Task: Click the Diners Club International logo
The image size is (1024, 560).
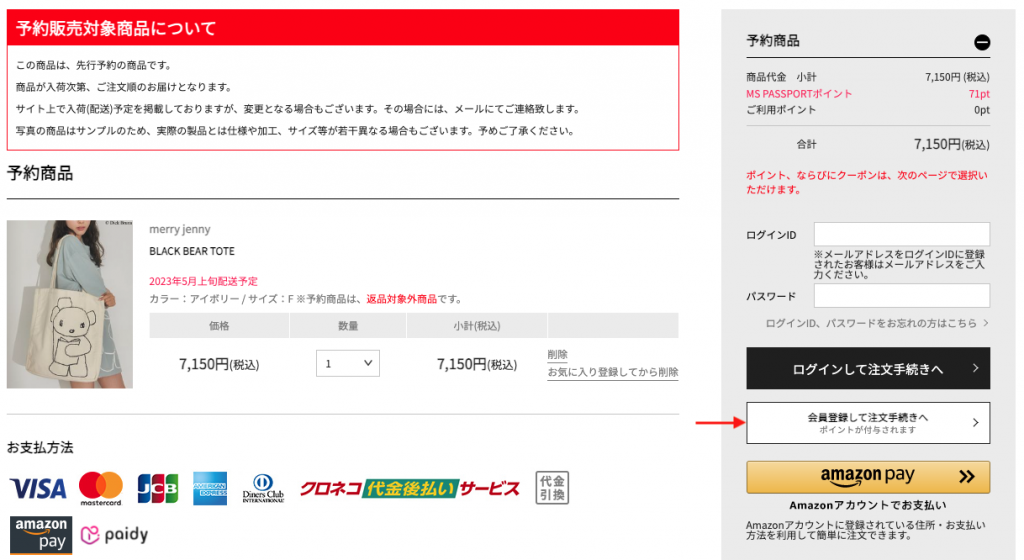Action: point(263,488)
